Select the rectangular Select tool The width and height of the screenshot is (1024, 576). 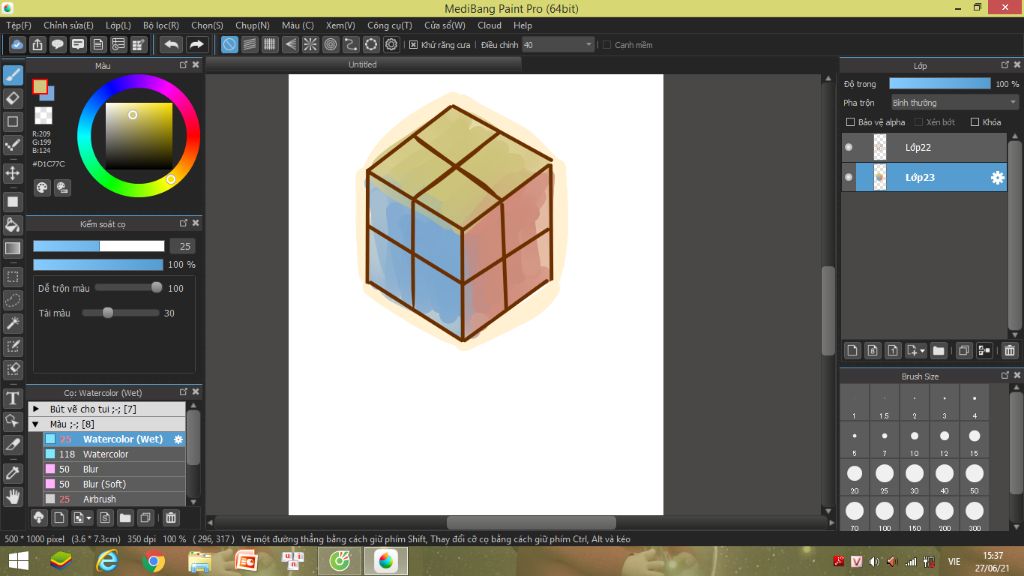click(x=13, y=277)
